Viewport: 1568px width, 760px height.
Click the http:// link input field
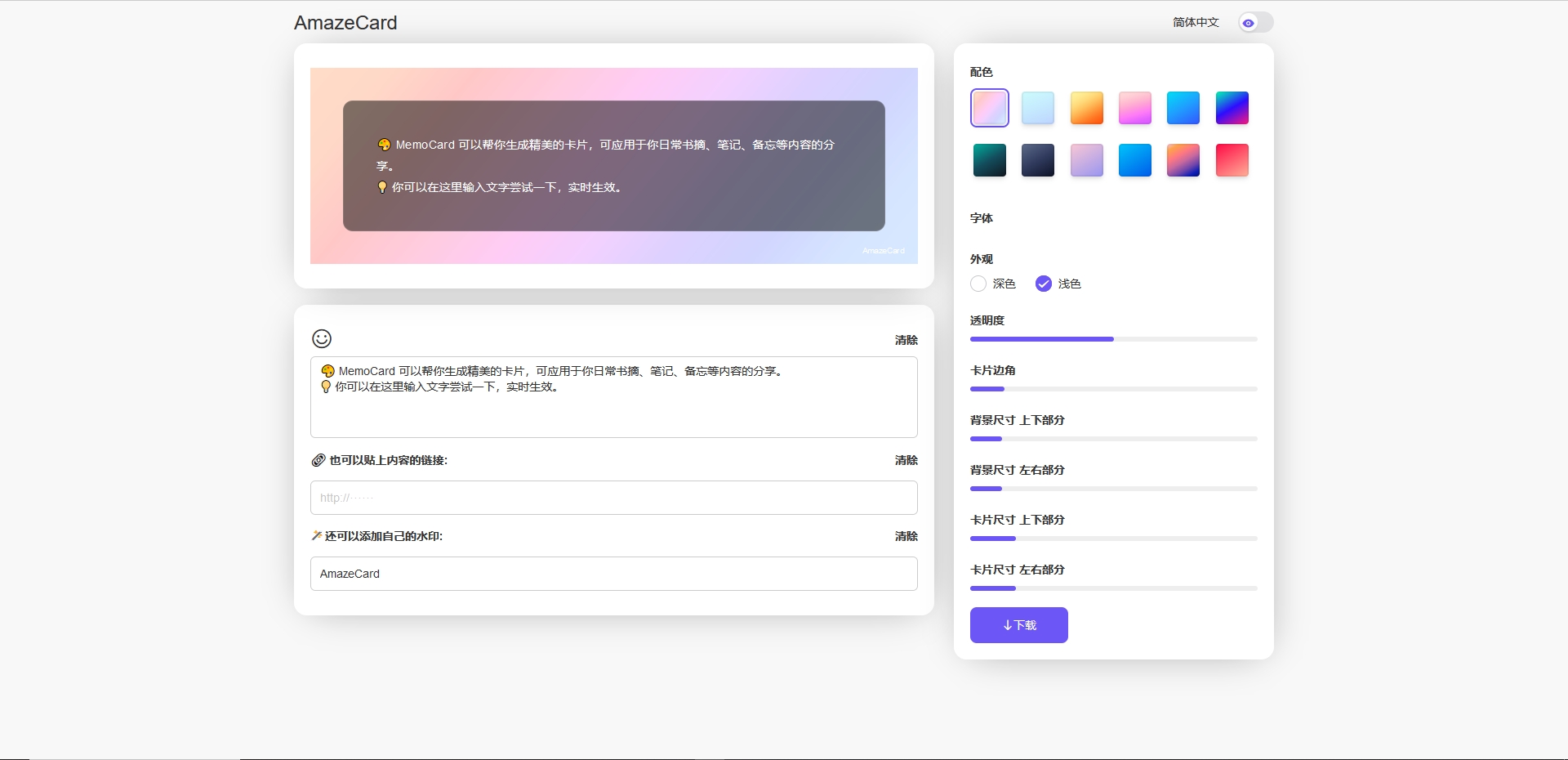coord(613,498)
